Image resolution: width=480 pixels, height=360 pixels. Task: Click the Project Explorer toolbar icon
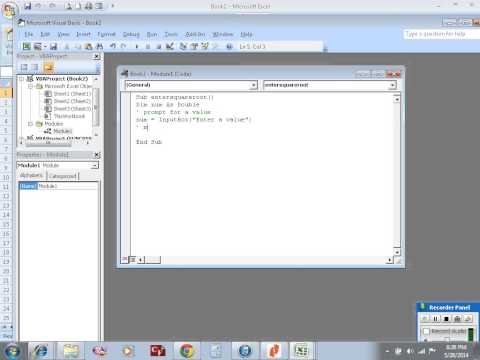pos(183,46)
